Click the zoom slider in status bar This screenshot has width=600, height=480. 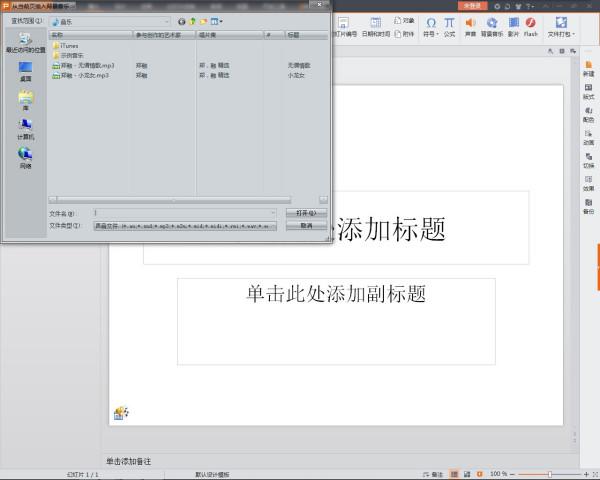pyautogui.click(x=549, y=473)
